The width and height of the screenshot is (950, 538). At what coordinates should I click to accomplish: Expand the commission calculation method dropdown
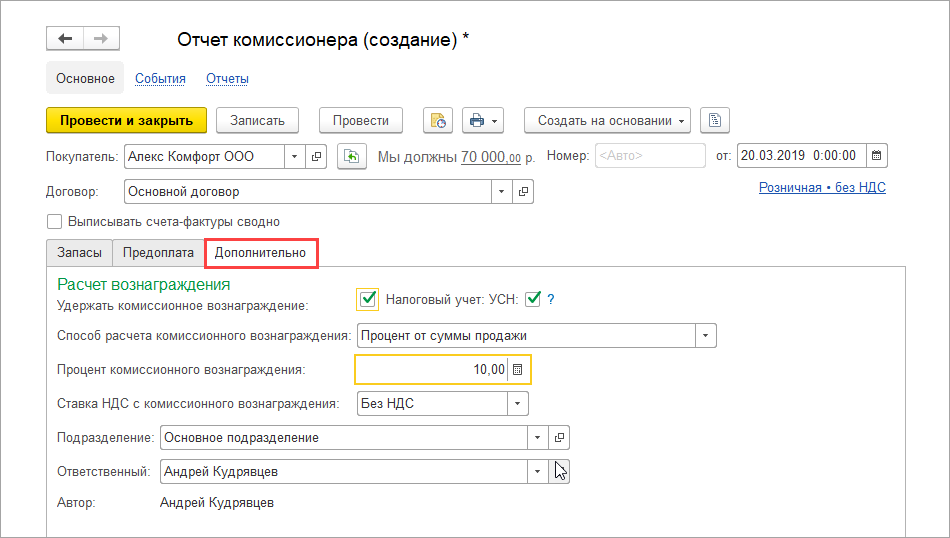click(x=706, y=336)
